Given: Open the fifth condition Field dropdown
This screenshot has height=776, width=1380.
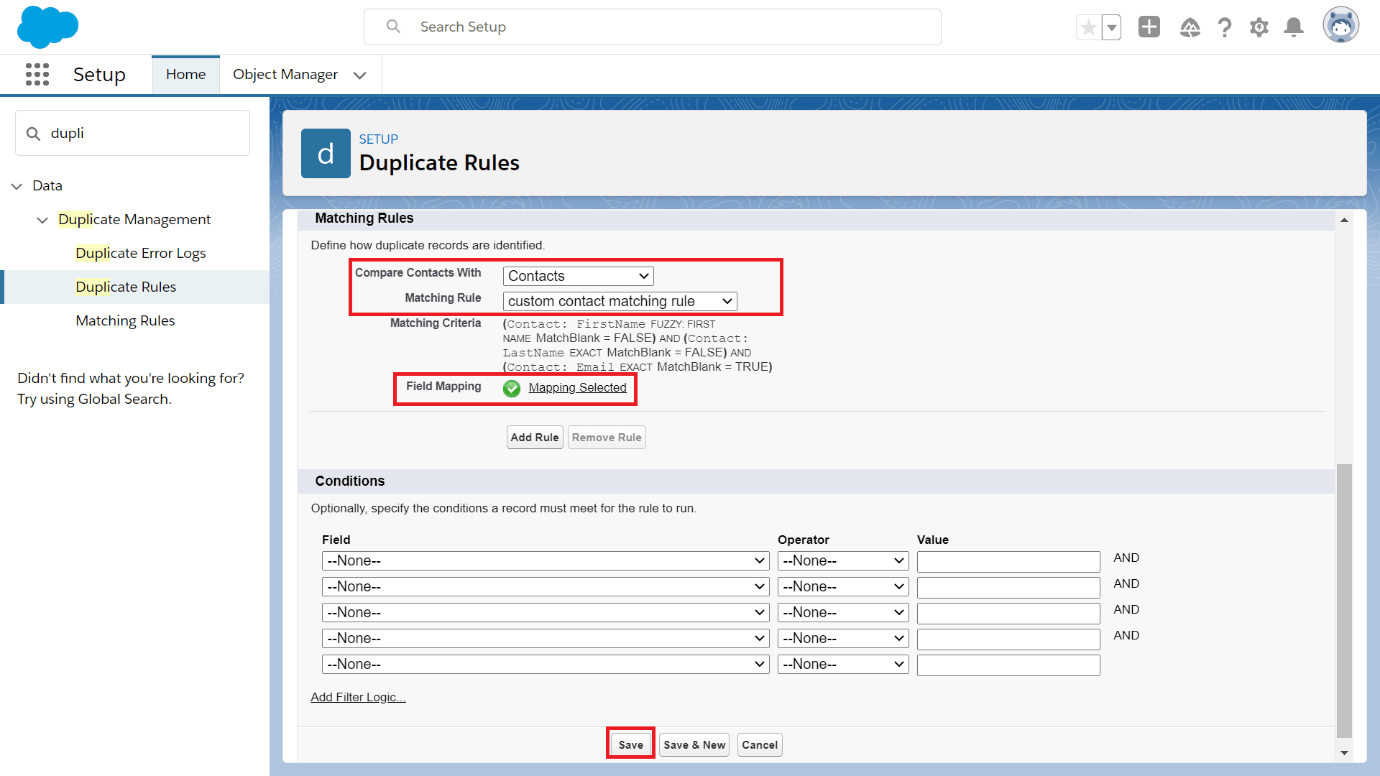Looking at the screenshot, I should pos(546,665).
